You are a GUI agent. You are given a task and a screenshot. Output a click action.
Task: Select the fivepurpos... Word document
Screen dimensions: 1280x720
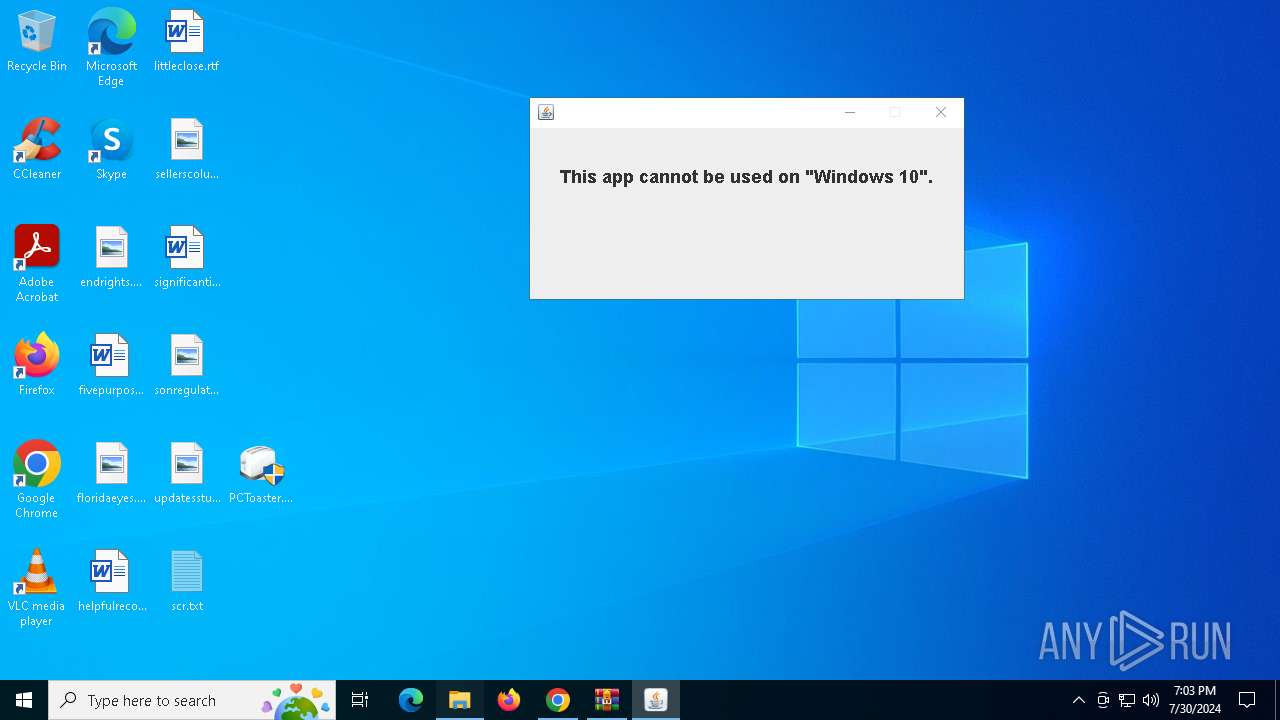111,366
